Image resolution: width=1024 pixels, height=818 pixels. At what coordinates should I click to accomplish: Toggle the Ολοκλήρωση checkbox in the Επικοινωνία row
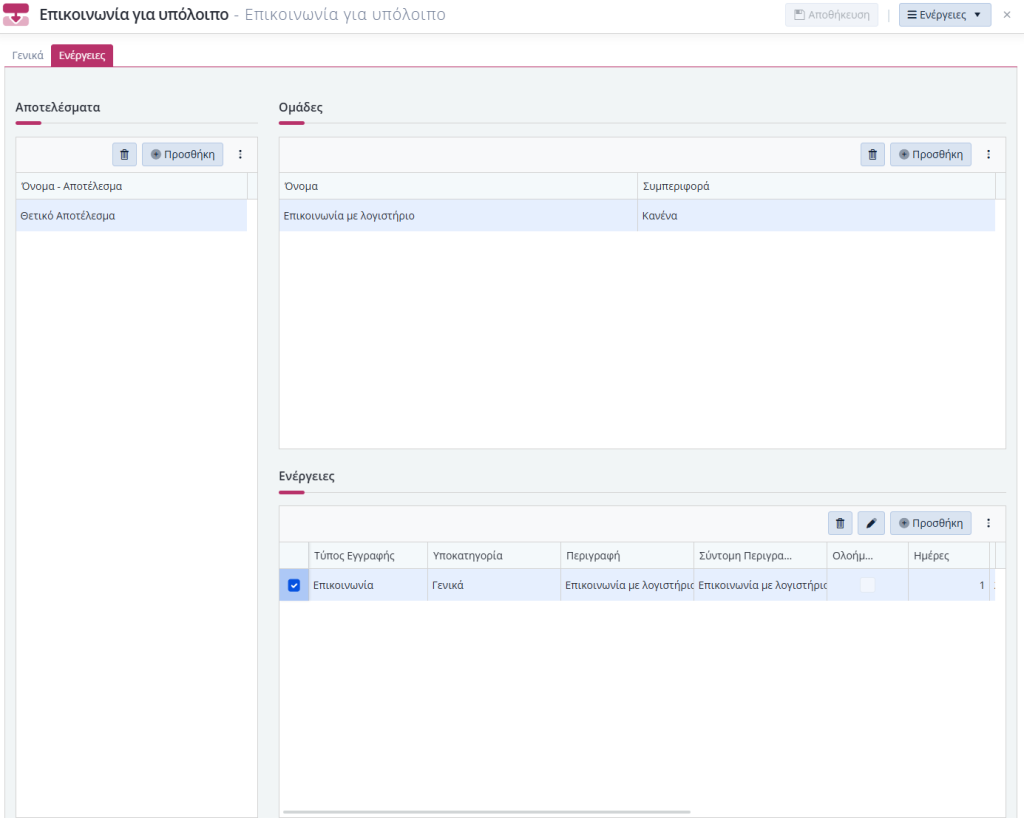click(867, 585)
